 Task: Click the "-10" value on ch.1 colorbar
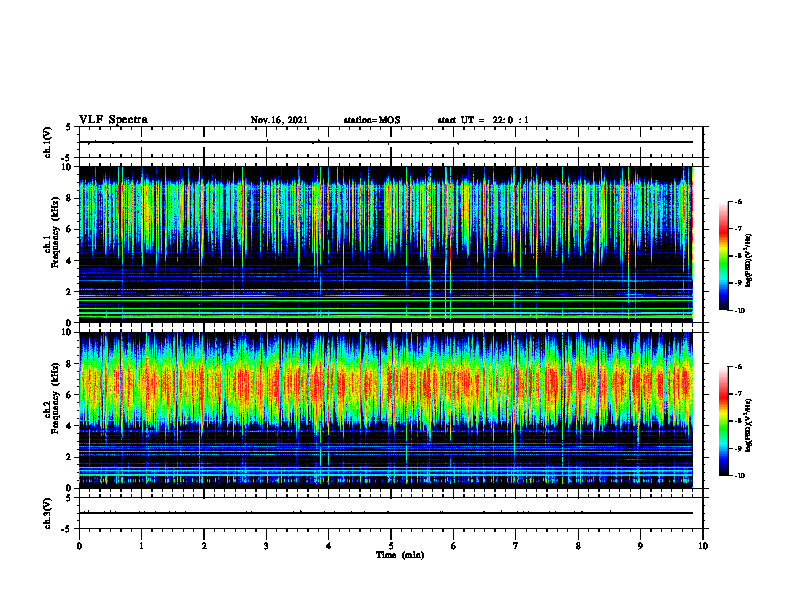739,311
